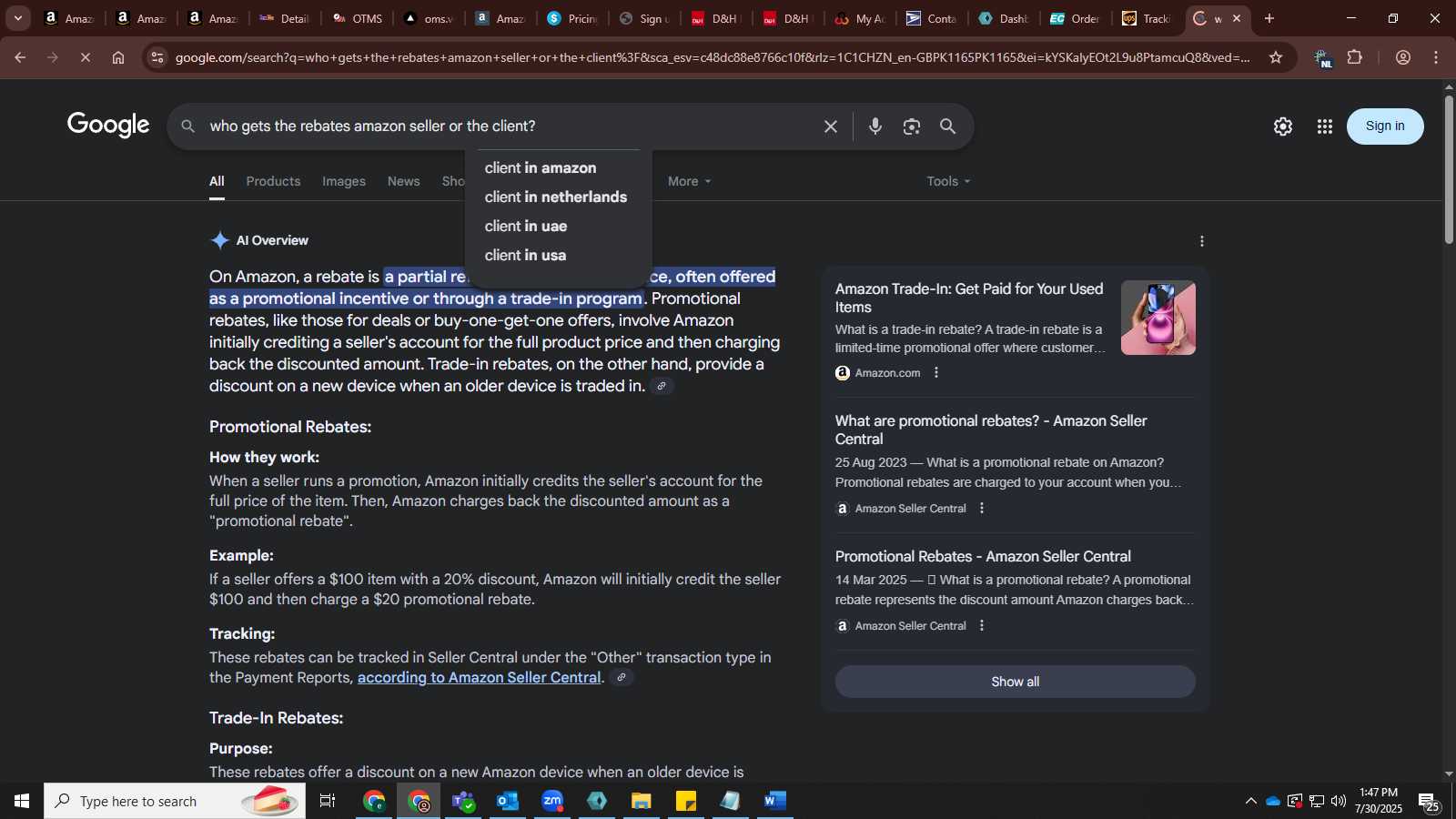Submit search using the magnifier icon
This screenshot has height=819, width=1456.
pos(948,126)
